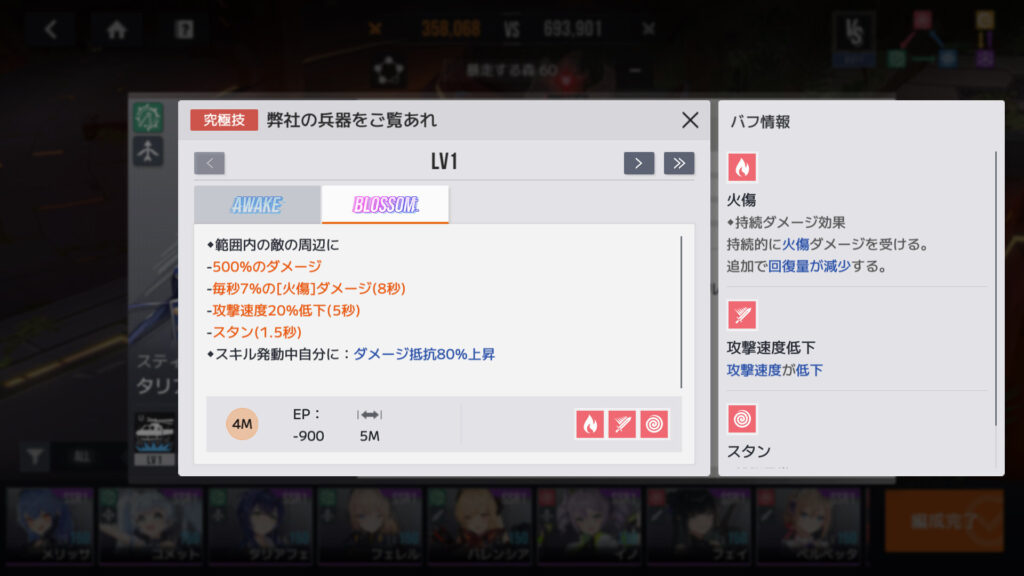Click the 火傷 flame icon in buff info panel
This screenshot has height=576, width=1024.
742,168
